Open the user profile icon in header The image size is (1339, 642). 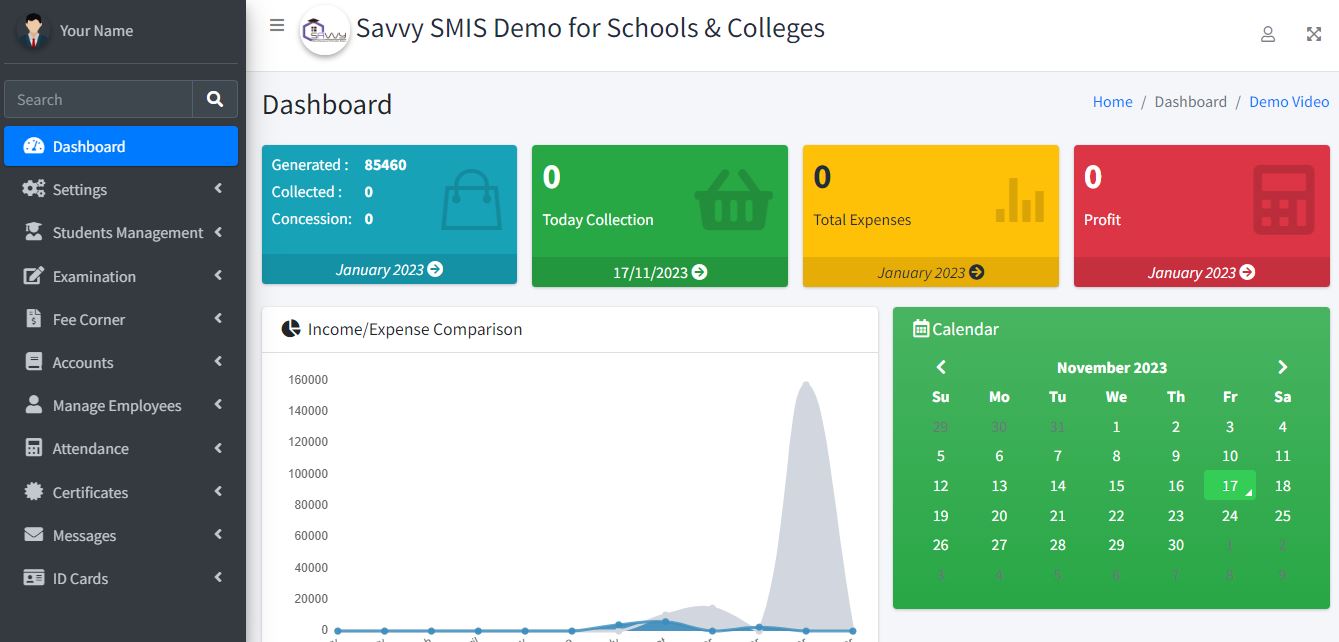point(1268,34)
